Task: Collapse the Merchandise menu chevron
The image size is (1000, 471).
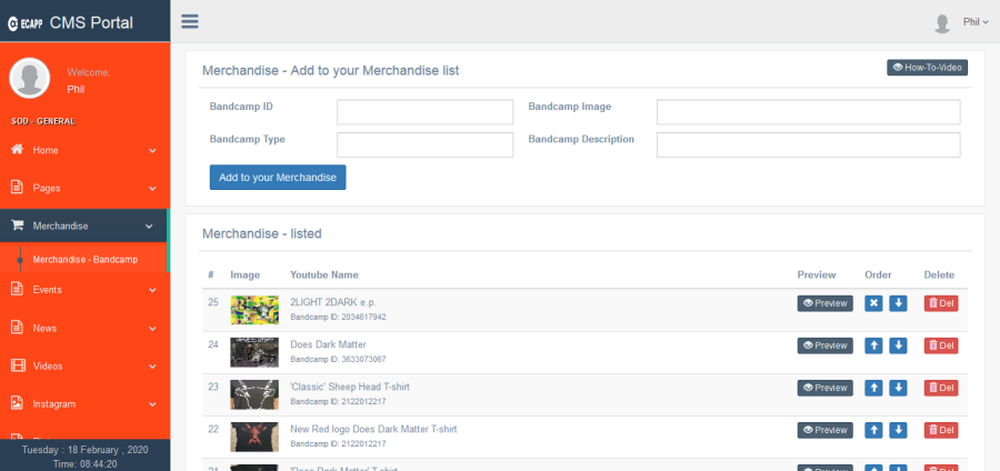Action: tap(149, 227)
